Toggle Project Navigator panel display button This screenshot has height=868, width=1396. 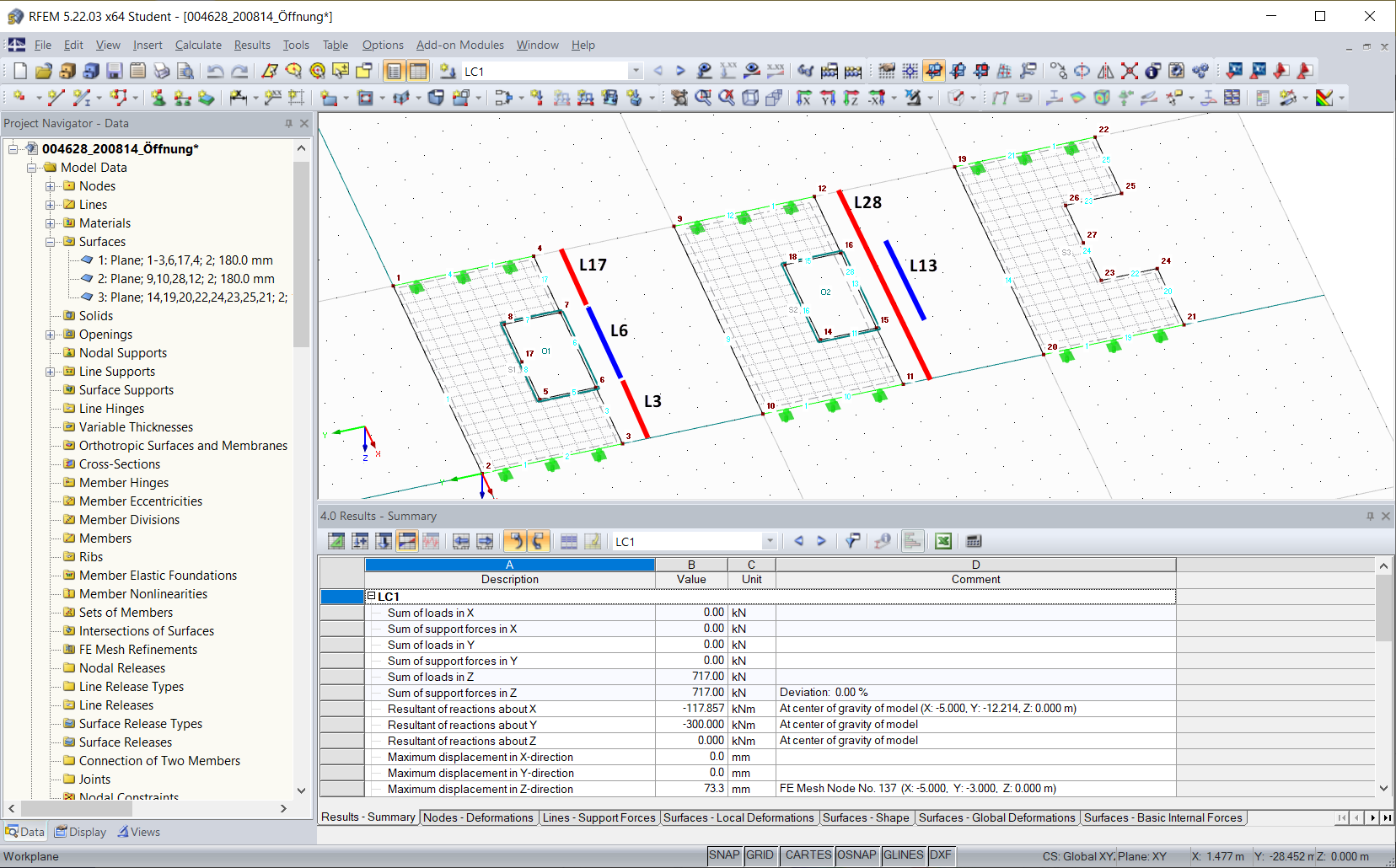(394, 71)
